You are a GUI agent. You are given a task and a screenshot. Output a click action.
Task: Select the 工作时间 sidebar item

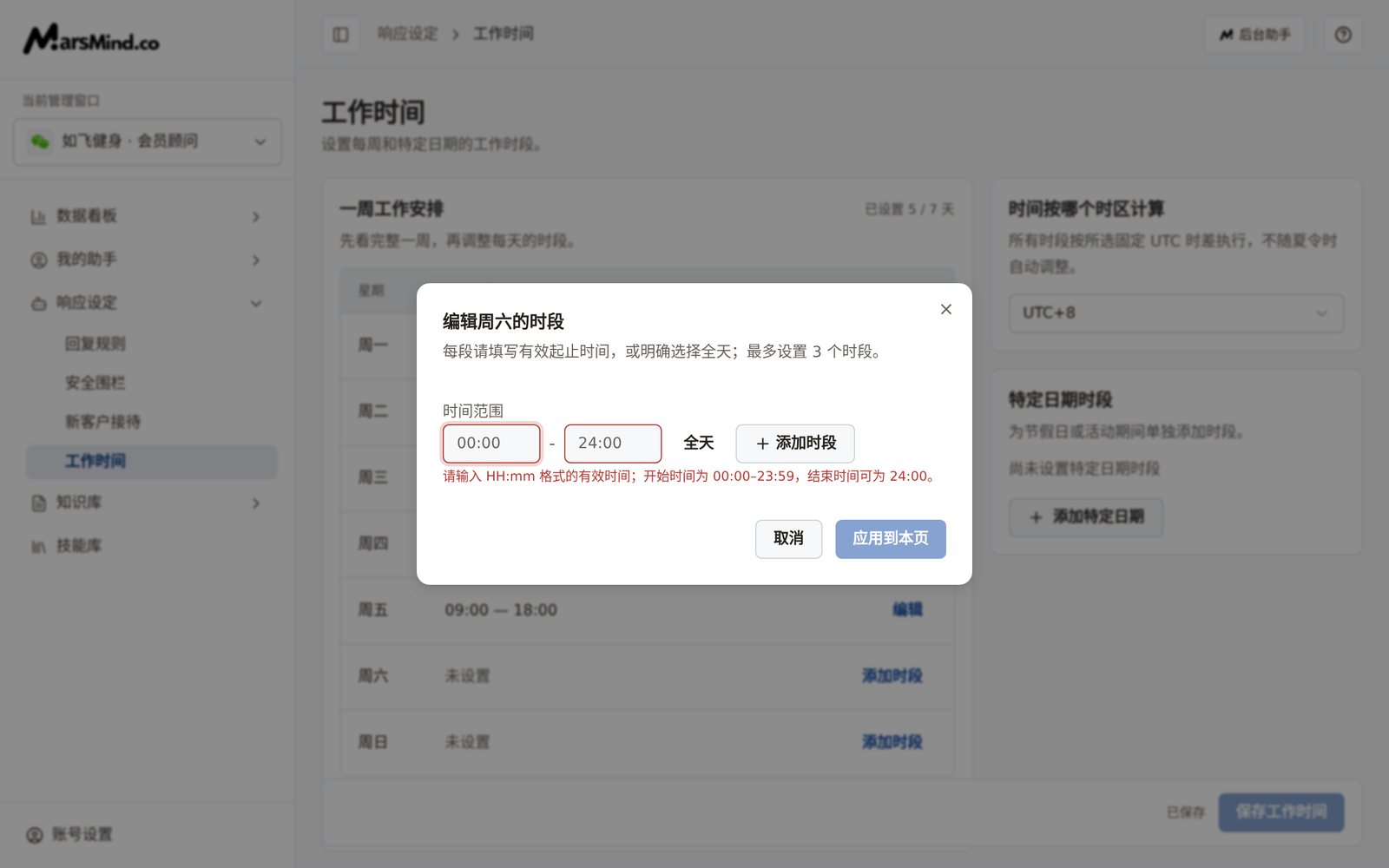[152, 461]
